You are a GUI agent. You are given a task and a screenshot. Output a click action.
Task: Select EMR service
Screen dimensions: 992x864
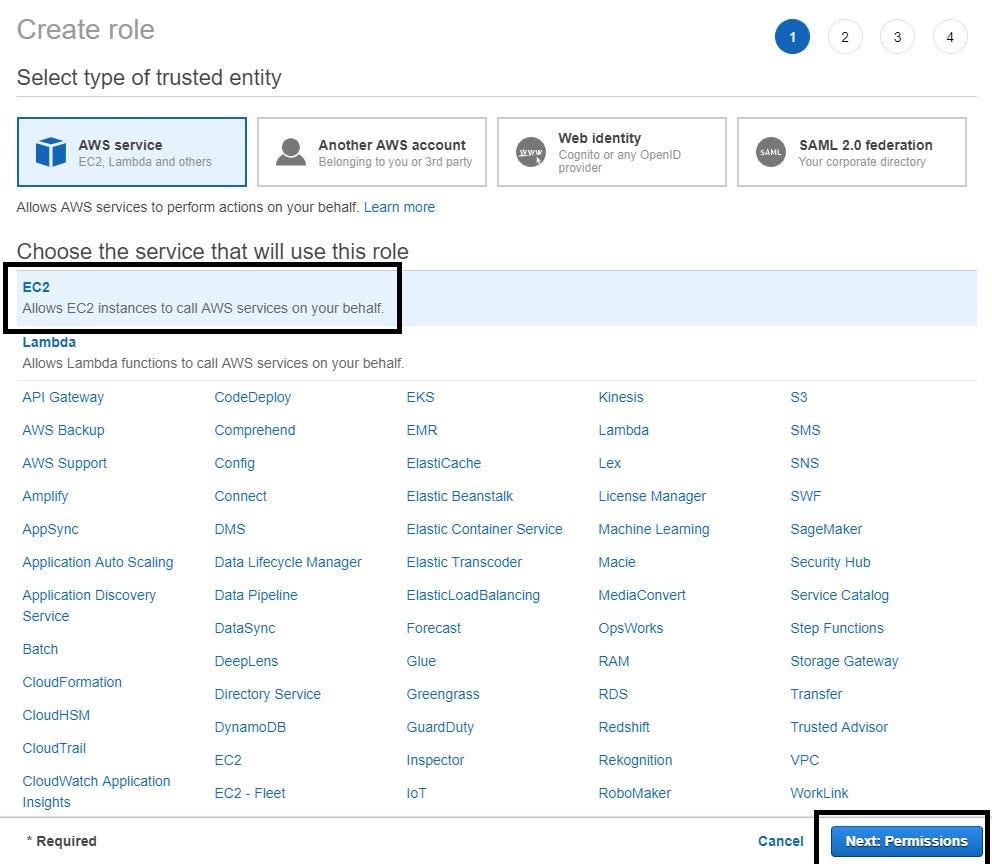pos(422,430)
